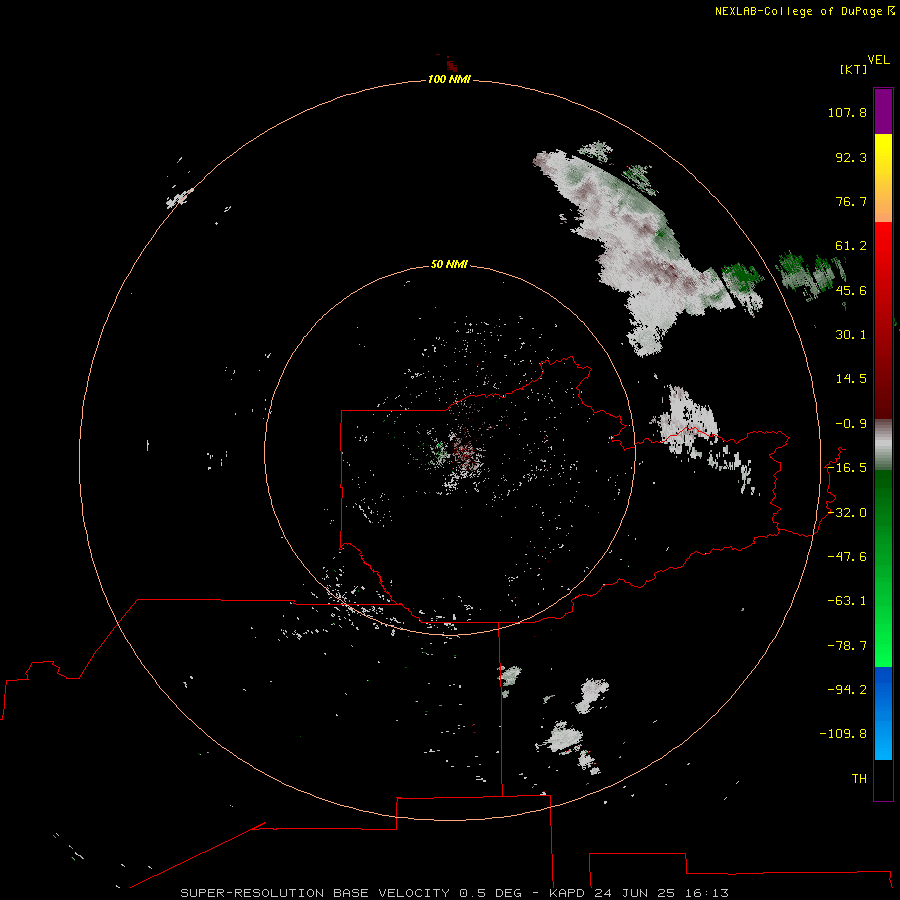
Task: Click the -0.9 legend value
Action: point(851,424)
